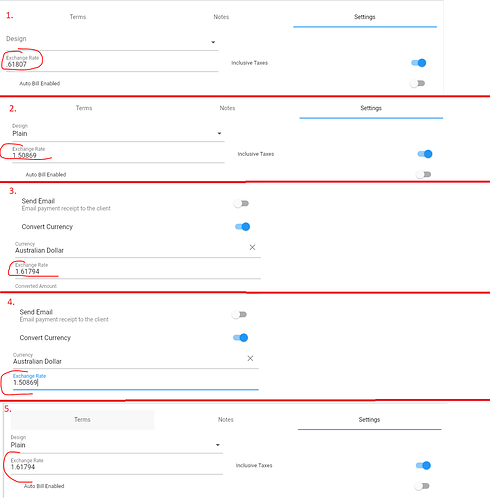This screenshot has width=490, height=500.
Task: Turn on Send Email in section 3
Action: coord(241,203)
